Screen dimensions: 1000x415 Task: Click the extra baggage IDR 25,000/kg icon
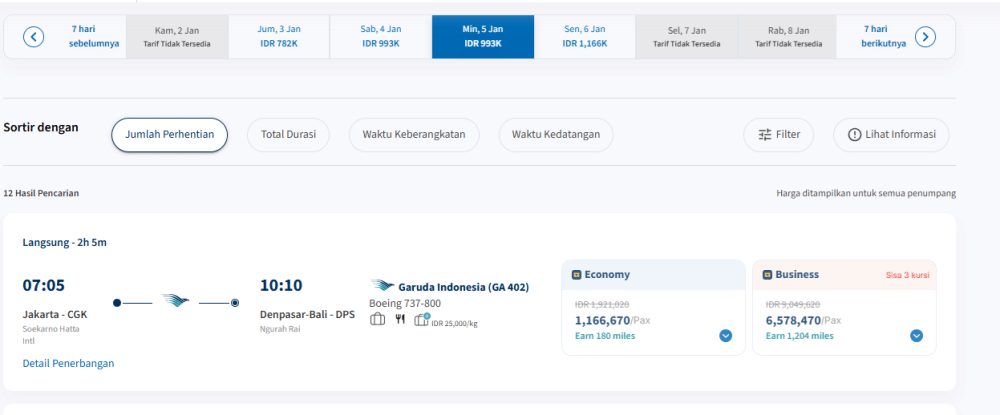coord(421,320)
